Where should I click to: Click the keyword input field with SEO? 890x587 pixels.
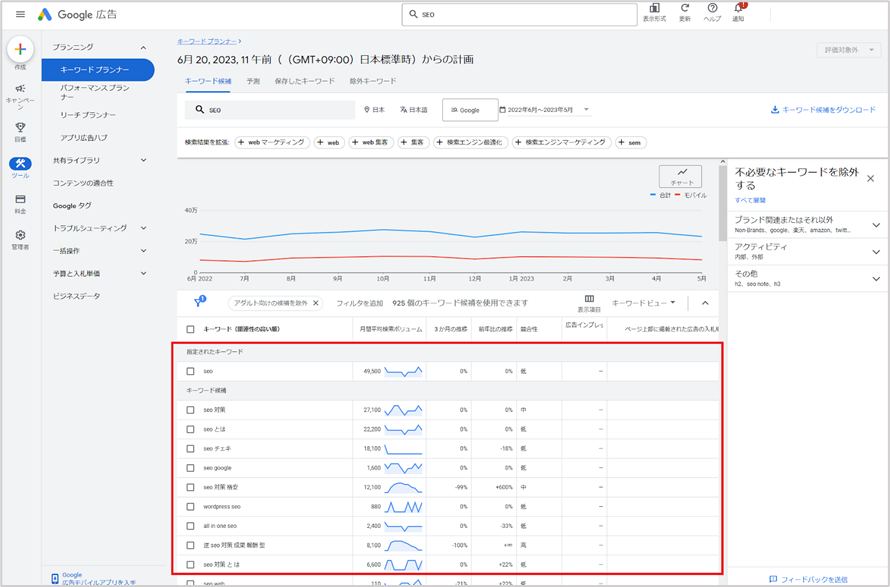pos(270,110)
